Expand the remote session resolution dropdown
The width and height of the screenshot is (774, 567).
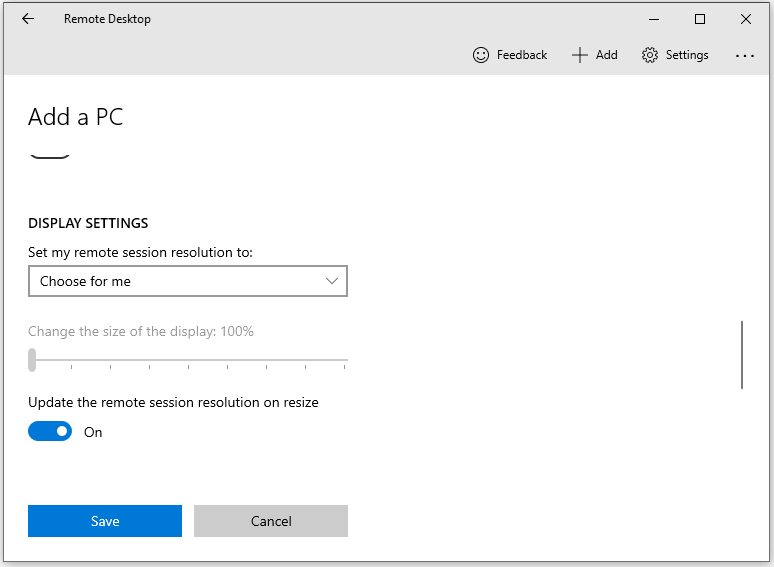[x=188, y=281]
